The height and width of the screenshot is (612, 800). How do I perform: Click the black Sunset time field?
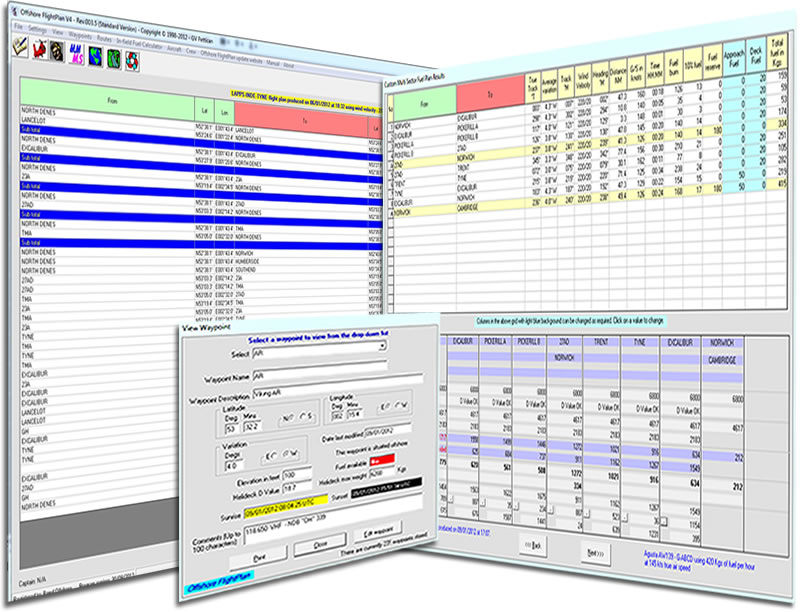386,488
